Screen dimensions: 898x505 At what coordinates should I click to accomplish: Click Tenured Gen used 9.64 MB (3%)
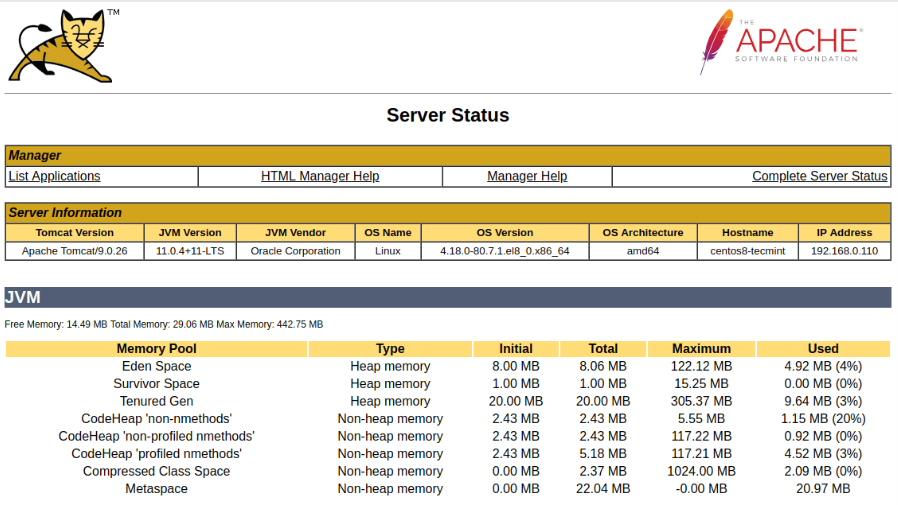click(823, 401)
